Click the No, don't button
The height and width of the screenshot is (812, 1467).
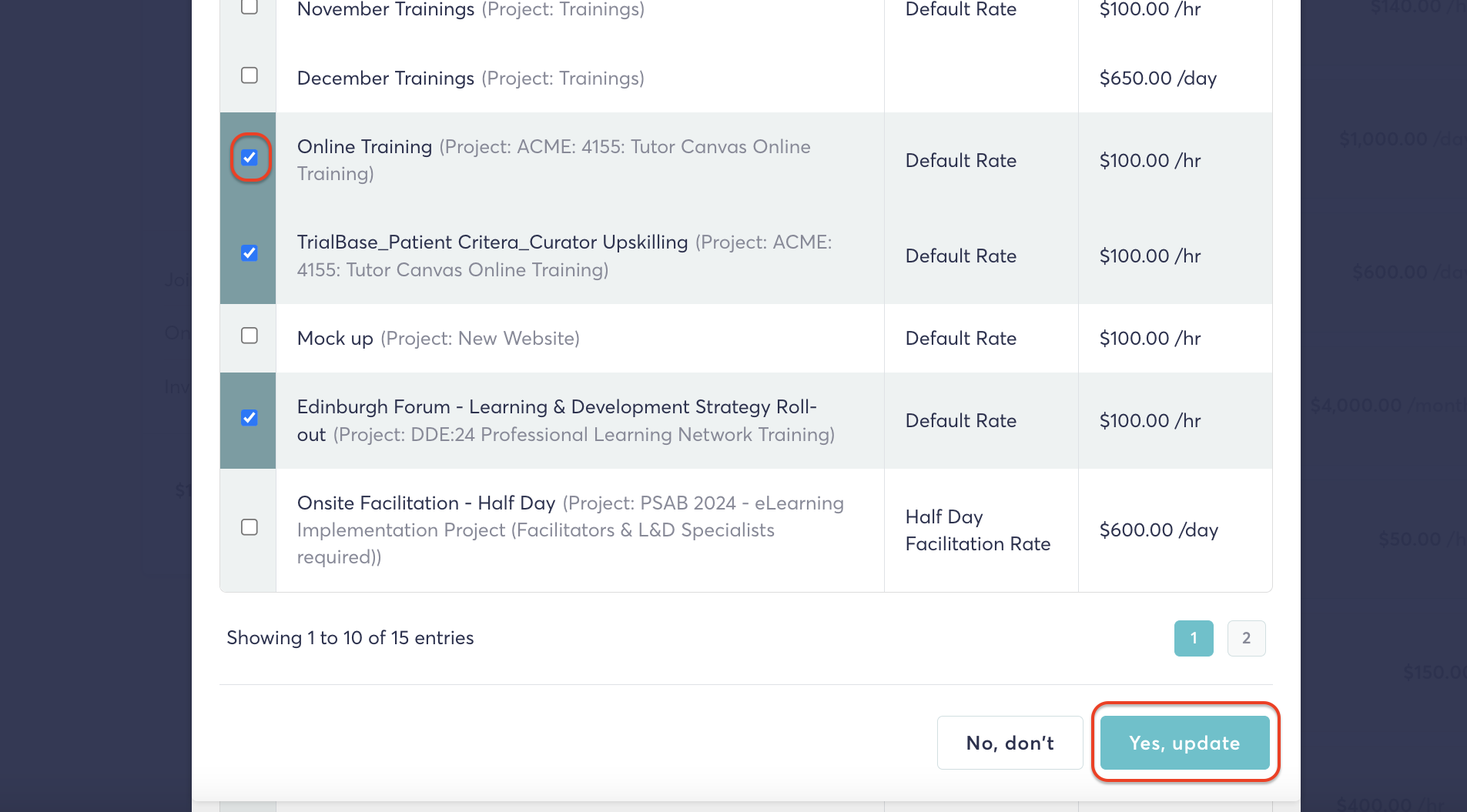click(1010, 743)
